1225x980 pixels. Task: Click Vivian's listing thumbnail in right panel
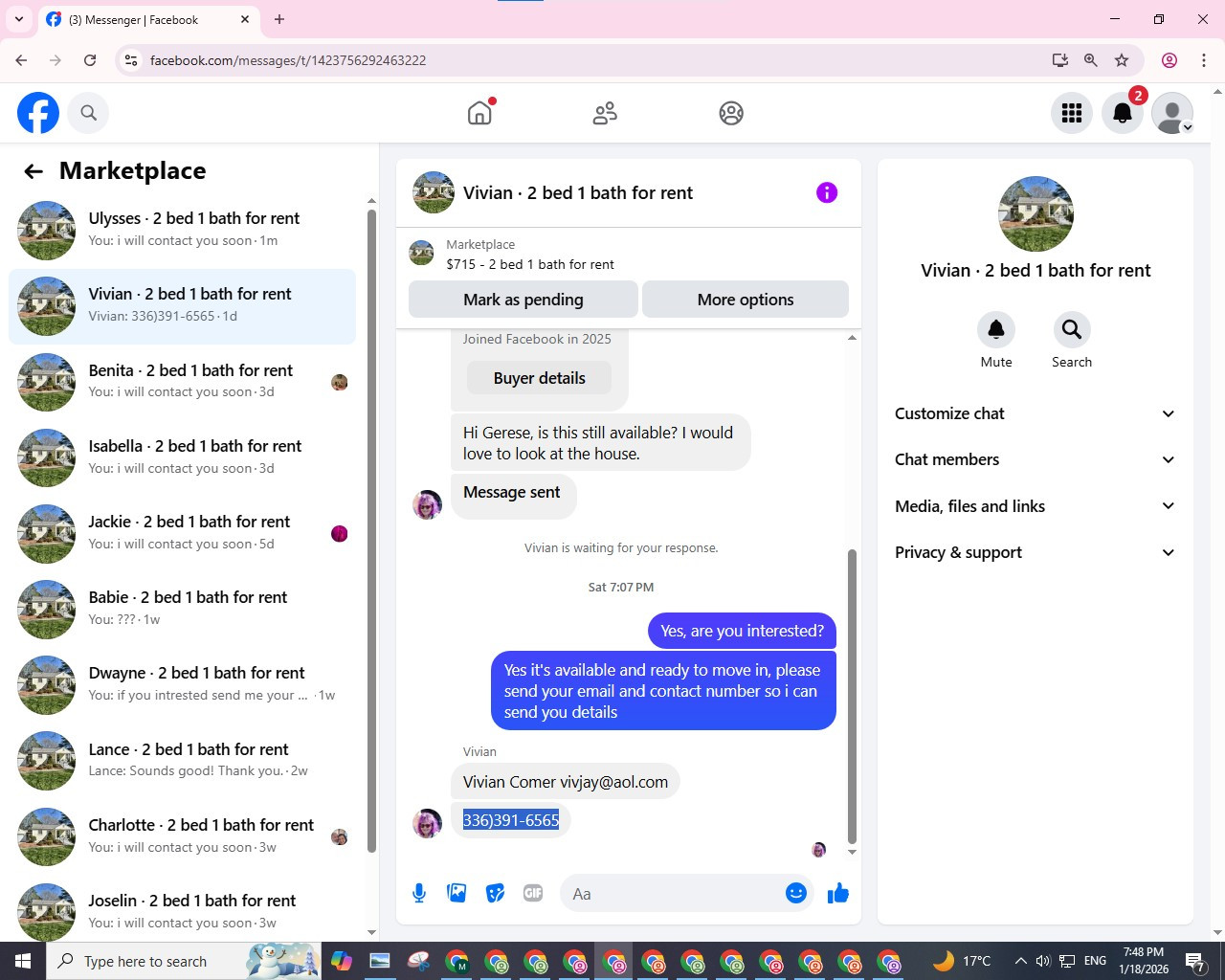[x=1036, y=213]
